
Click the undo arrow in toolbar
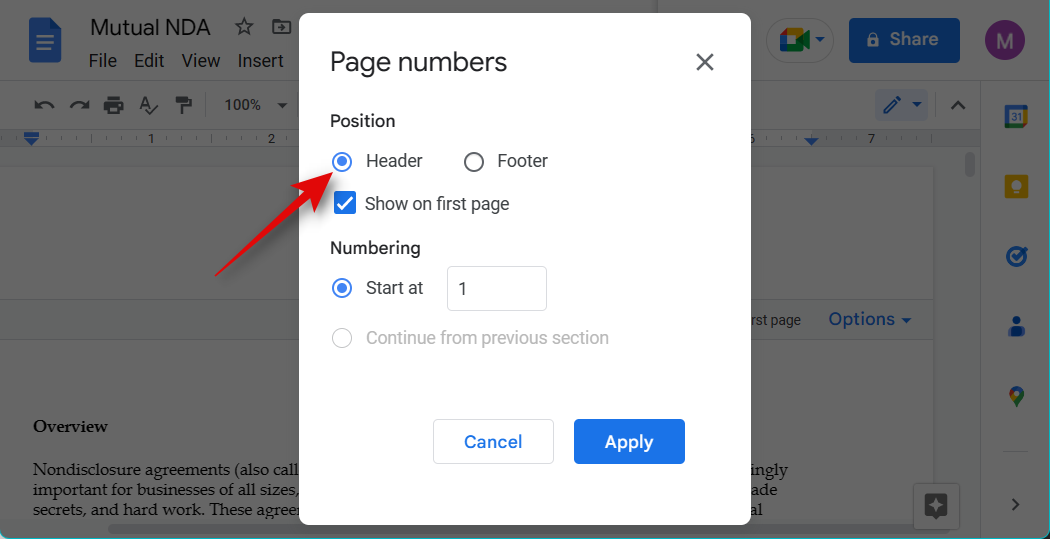coord(44,105)
